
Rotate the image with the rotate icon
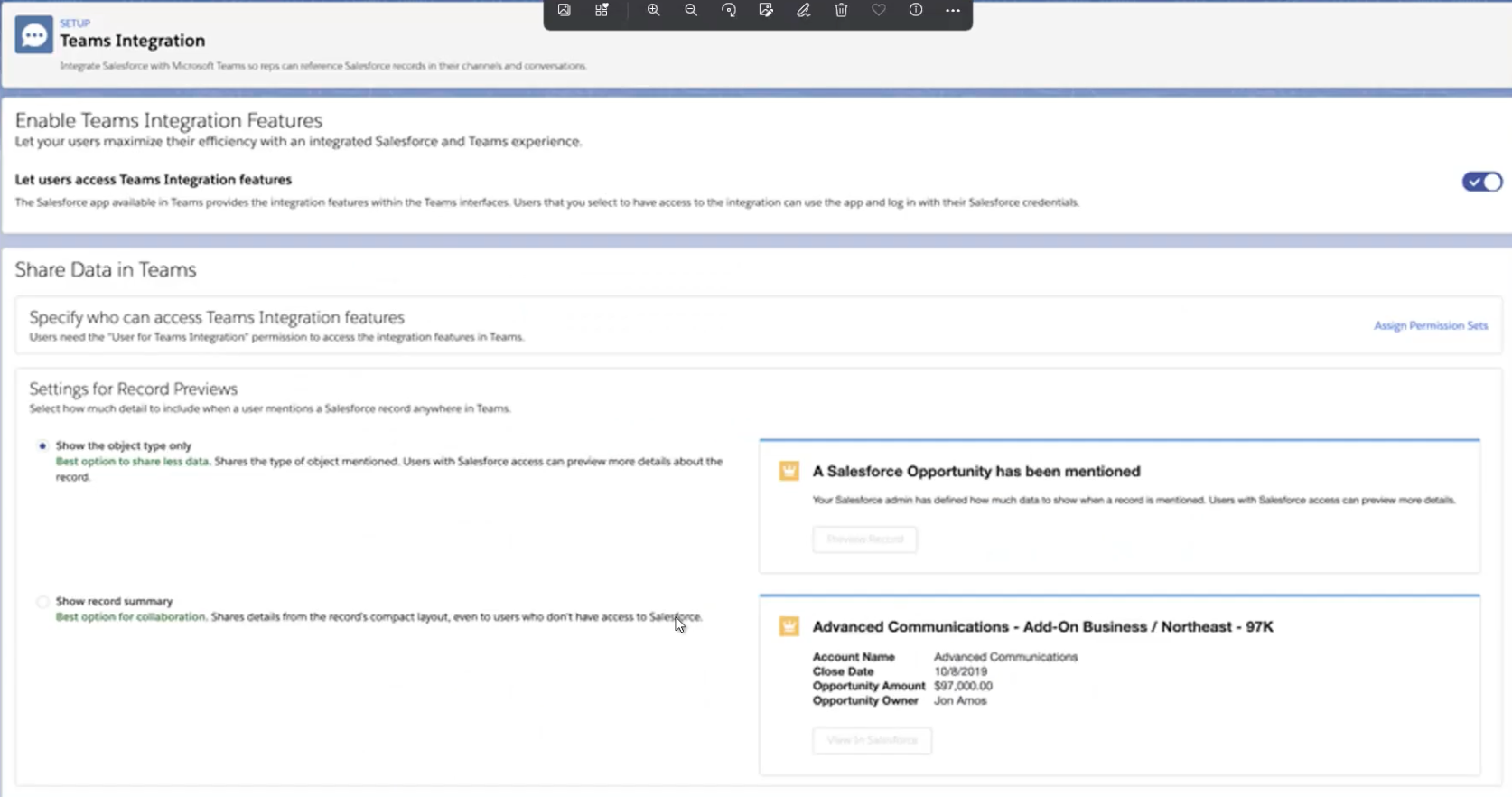[x=729, y=10]
